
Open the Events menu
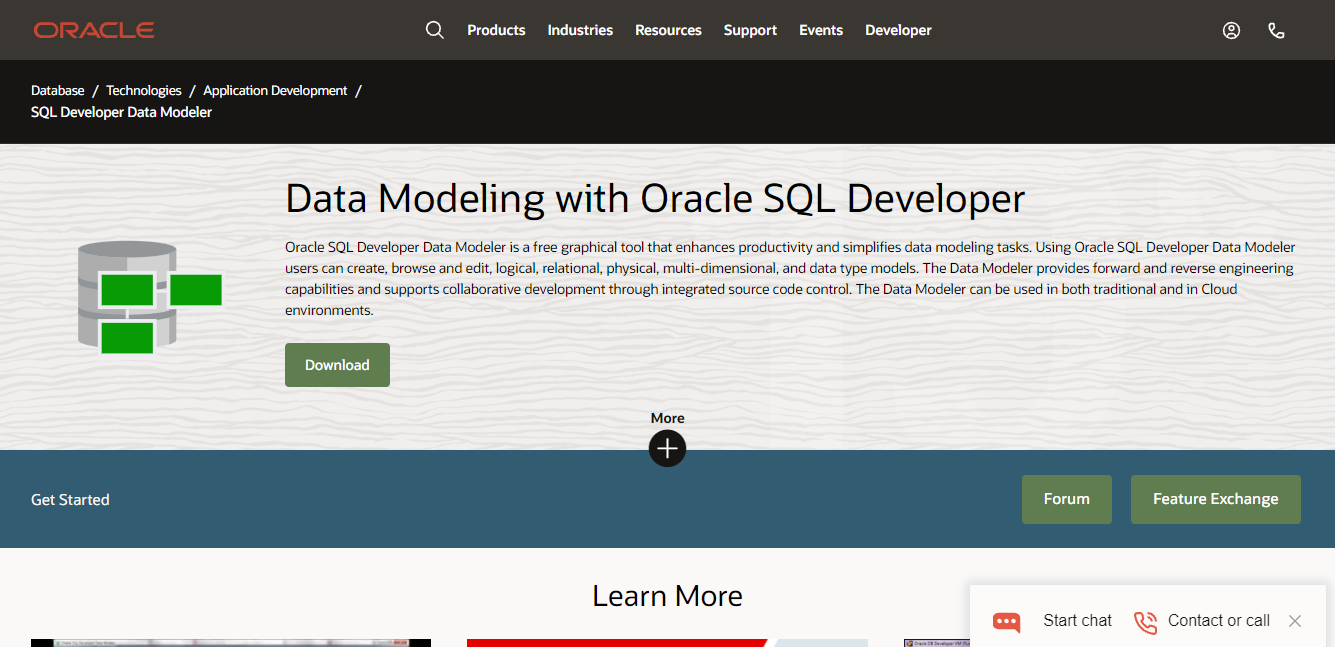click(821, 30)
